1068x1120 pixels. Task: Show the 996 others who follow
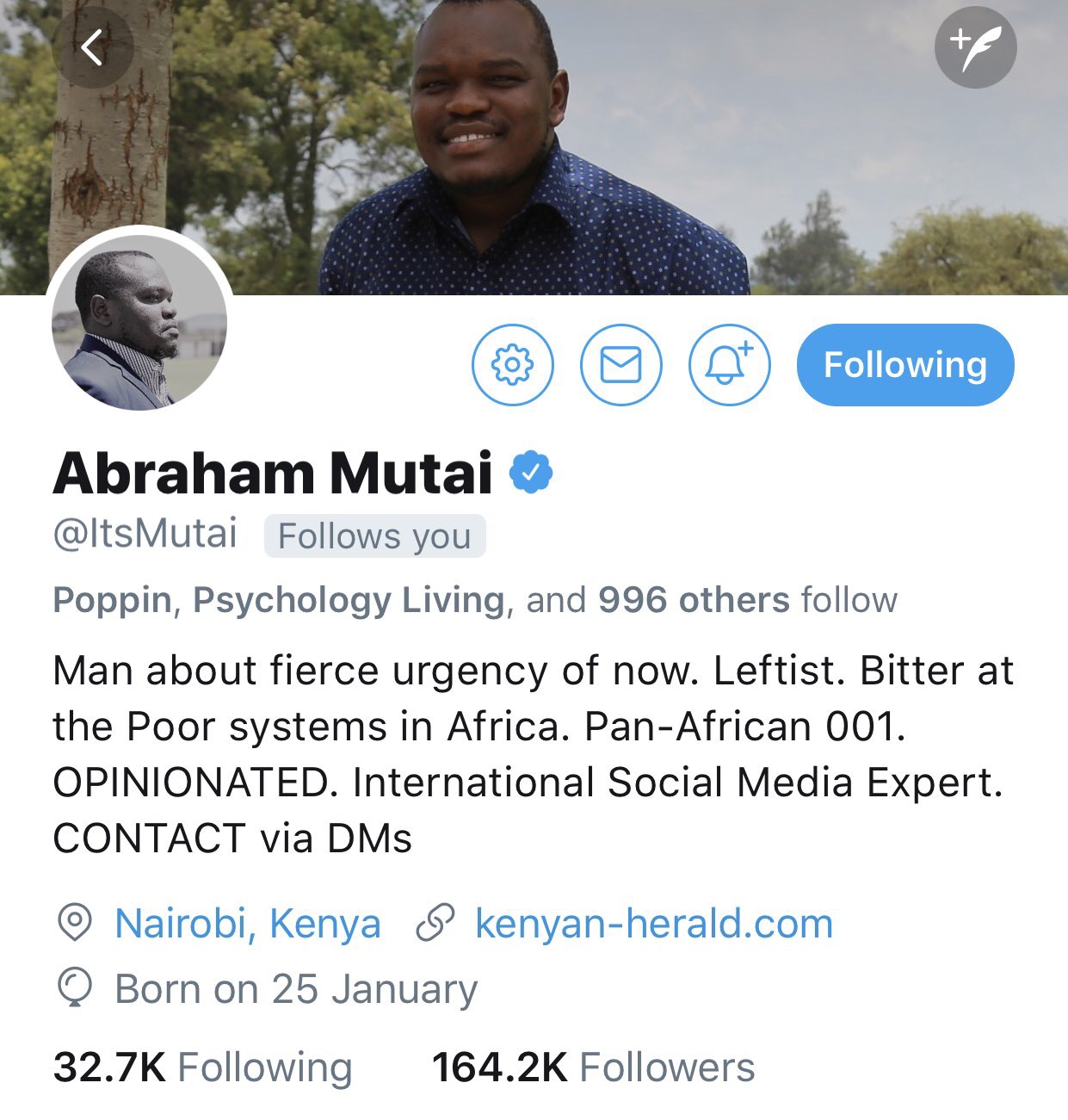(694, 599)
